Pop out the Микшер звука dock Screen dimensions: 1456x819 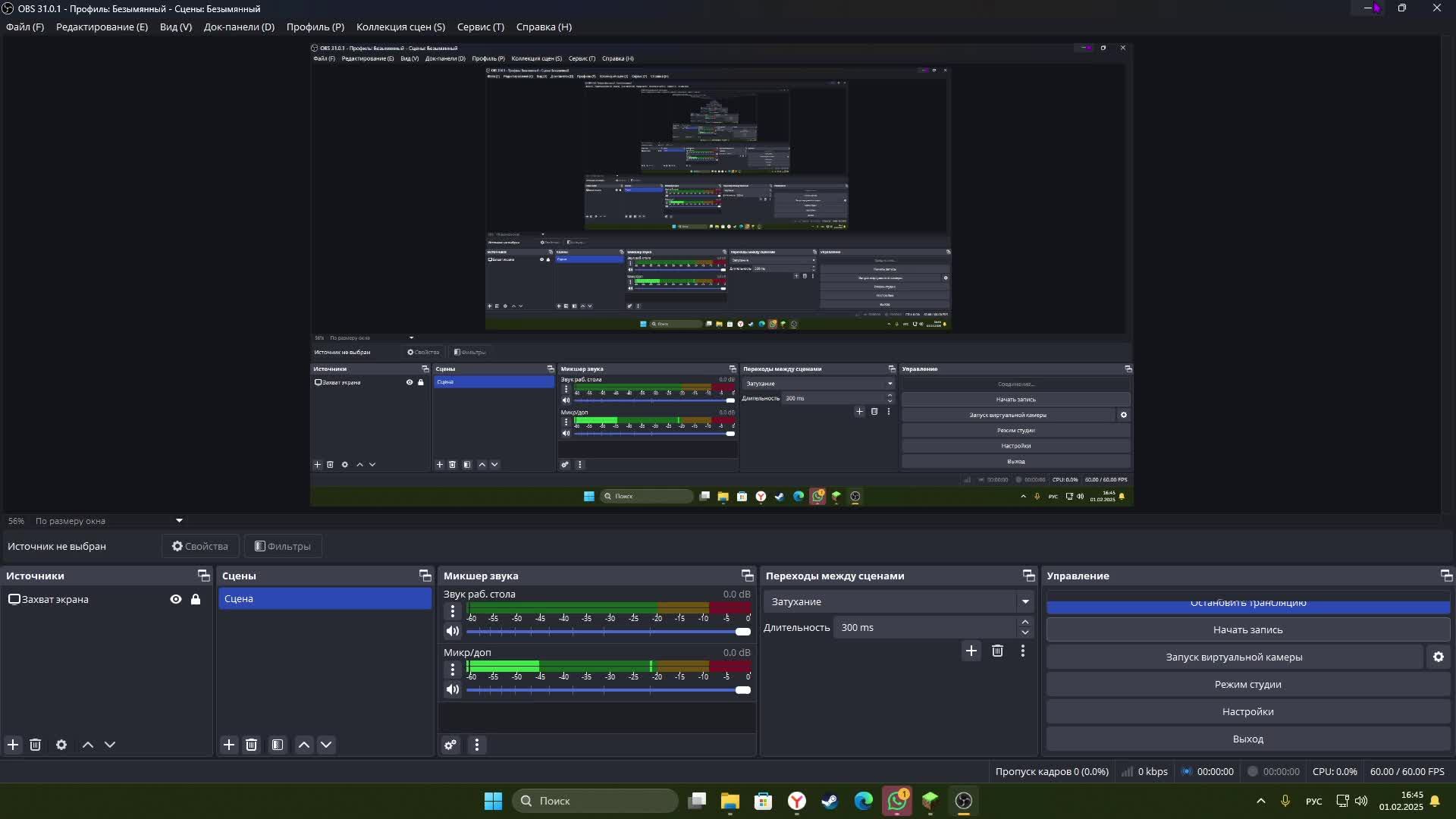pos(747,576)
